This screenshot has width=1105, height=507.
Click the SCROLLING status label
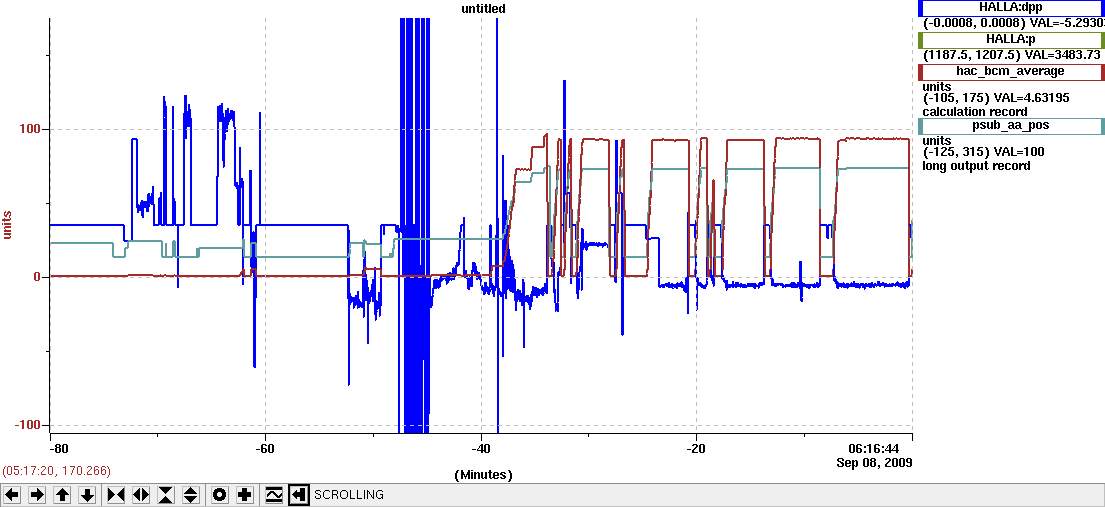349,495
